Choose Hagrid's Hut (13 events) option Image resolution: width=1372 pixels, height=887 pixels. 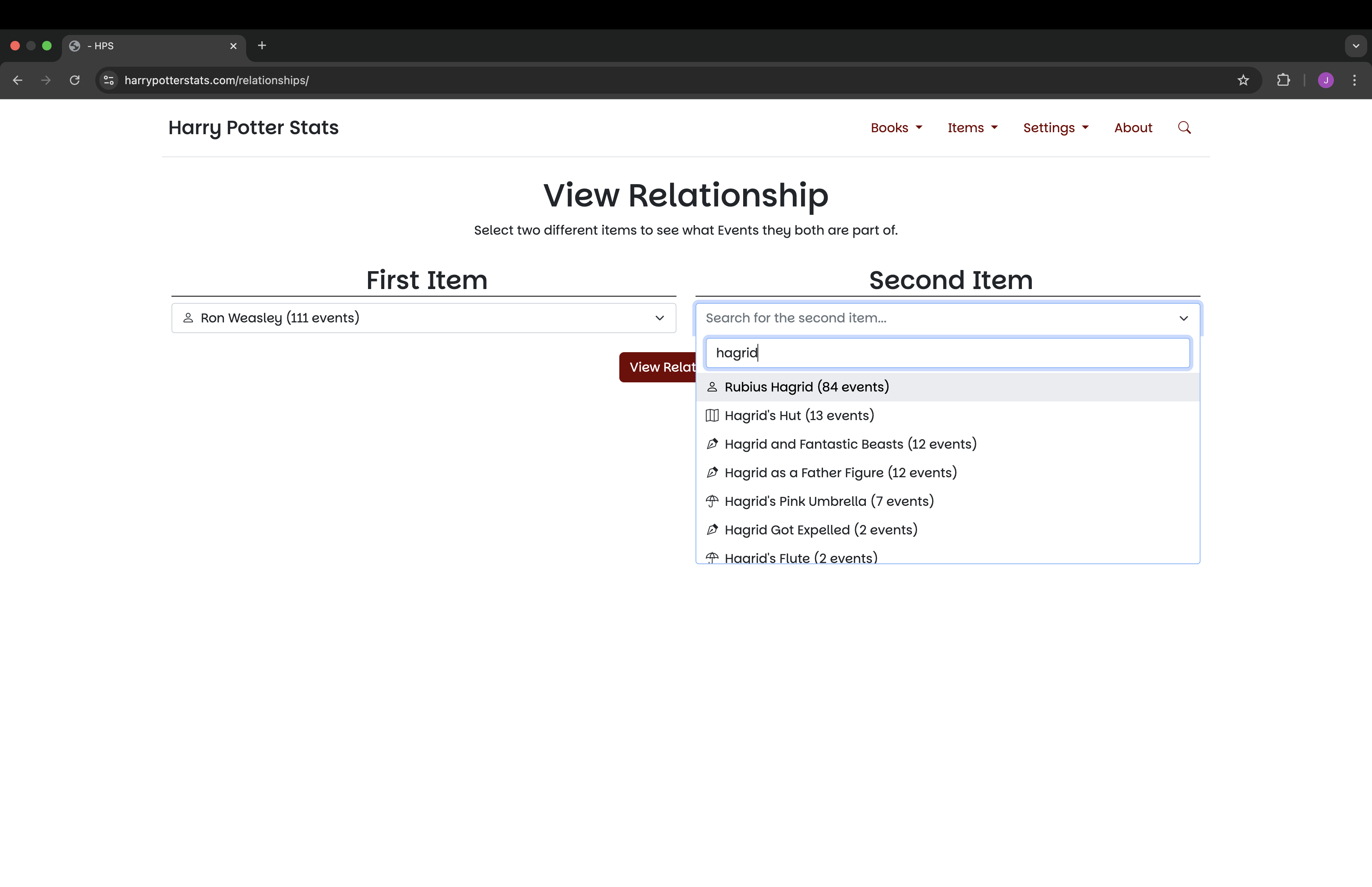pos(799,415)
